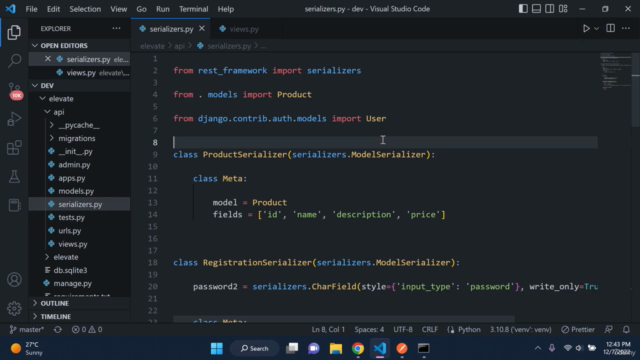Open Customize Layout icon in title bar

click(x=563, y=9)
